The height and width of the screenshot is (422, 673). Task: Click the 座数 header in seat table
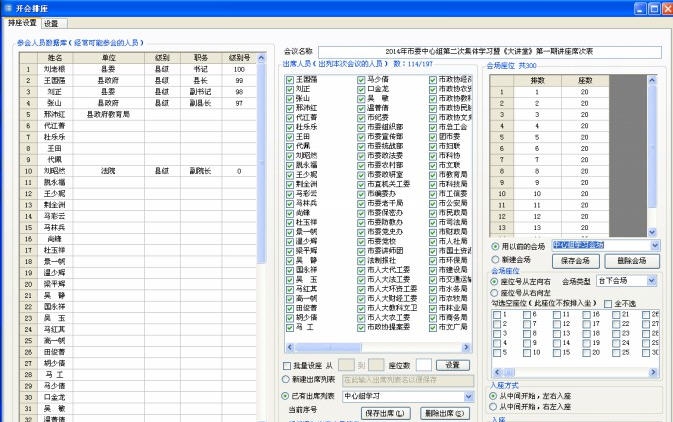click(x=585, y=80)
